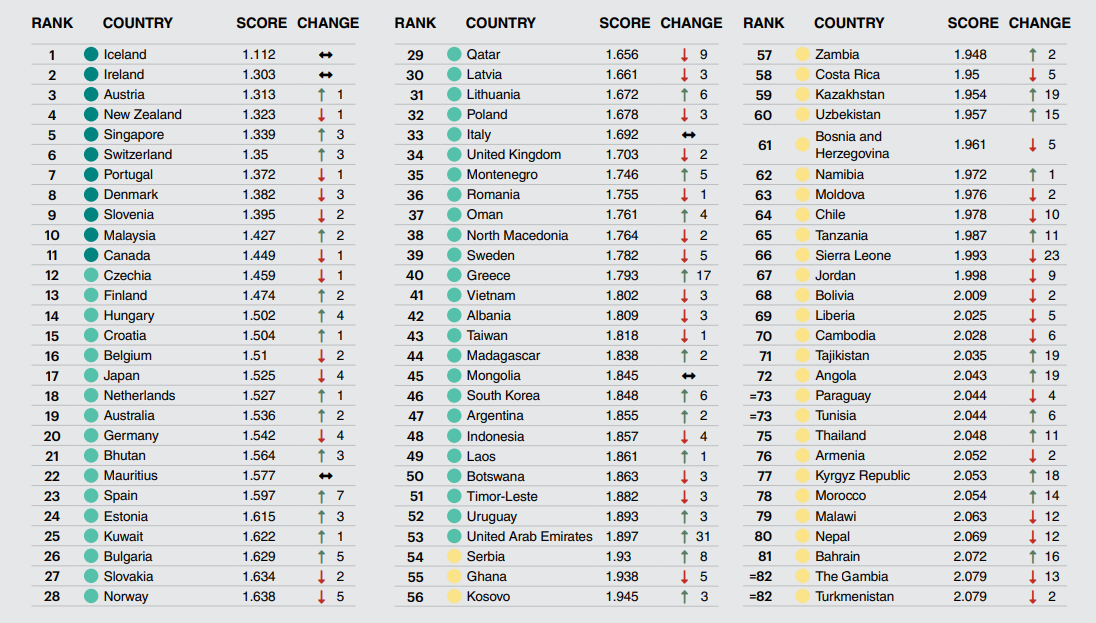Viewport: 1096px width, 623px height.
Task: Click the red down arrow for Qatar
Action: click(x=684, y=55)
